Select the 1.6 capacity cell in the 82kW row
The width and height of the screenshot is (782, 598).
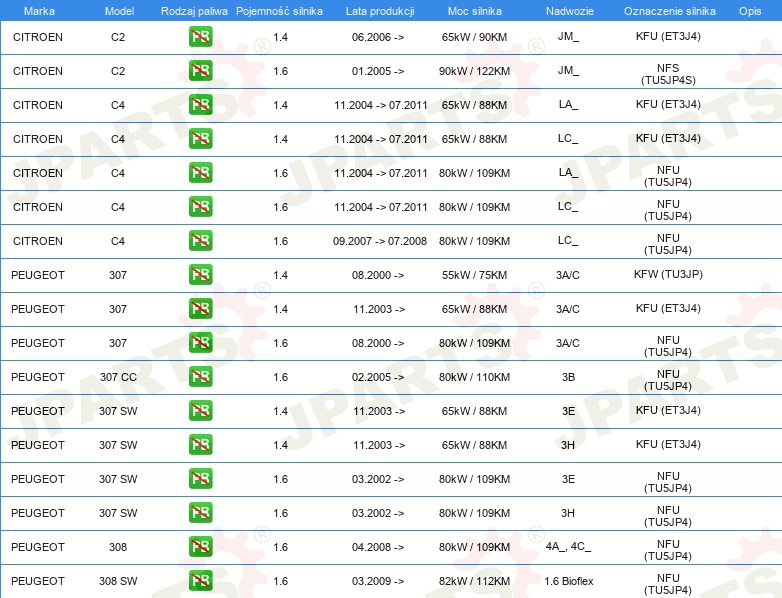point(281,581)
